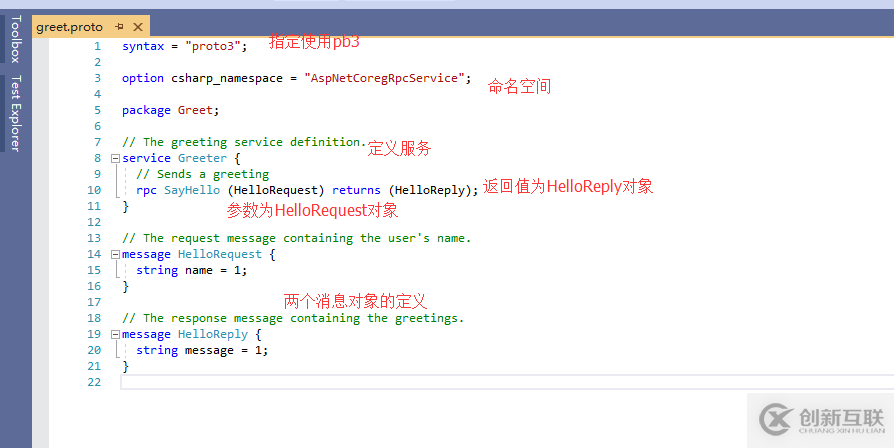
Task: Collapse the HelloReply message block
Action: [x=115, y=334]
